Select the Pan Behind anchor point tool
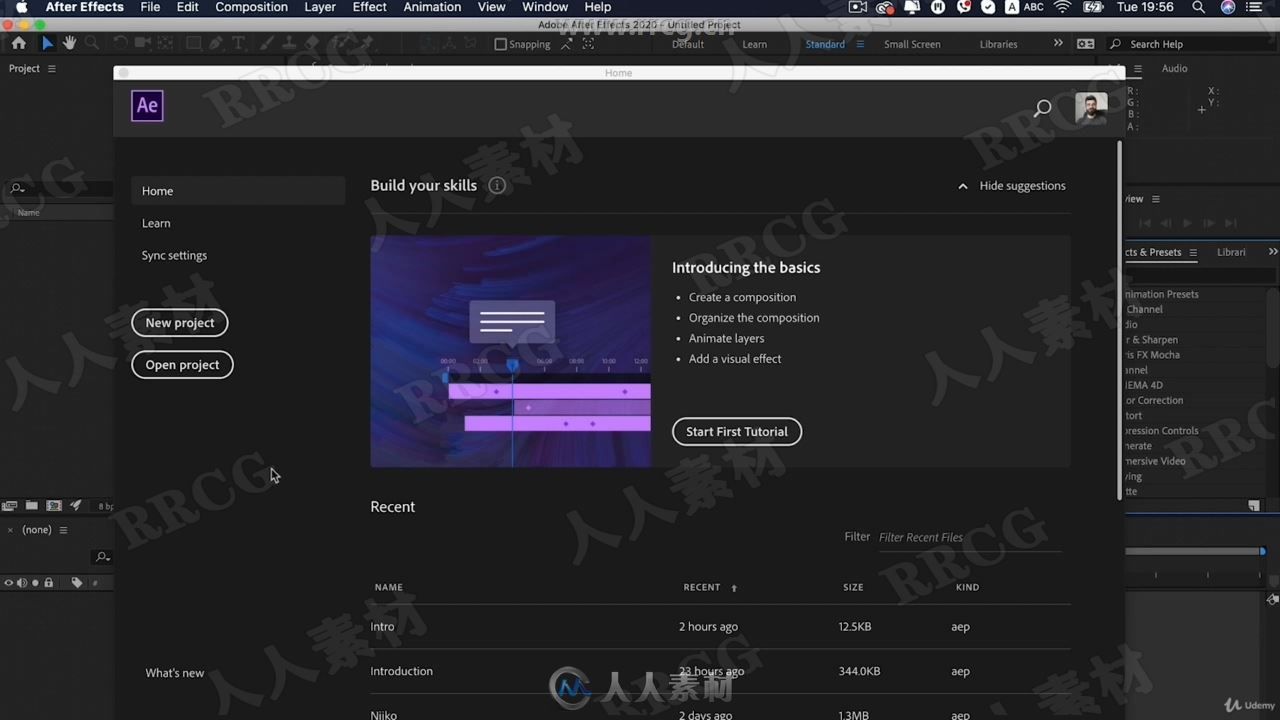 pyautogui.click(x=165, y=43)
